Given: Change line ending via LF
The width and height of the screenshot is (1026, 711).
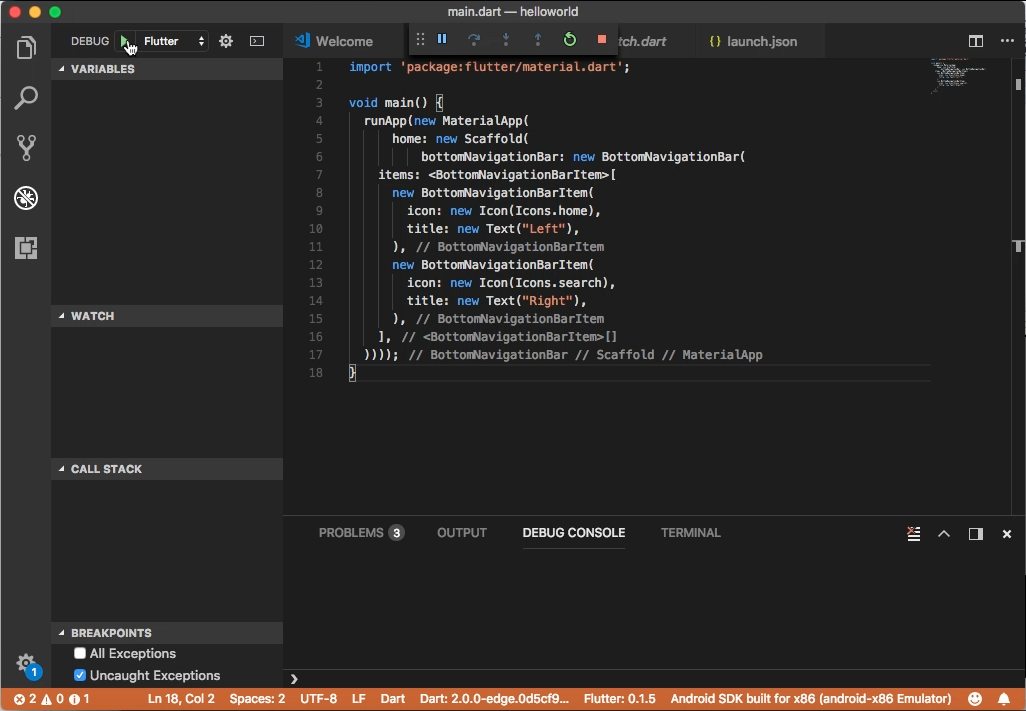Looking at the screenshot, I should point(359,699).
